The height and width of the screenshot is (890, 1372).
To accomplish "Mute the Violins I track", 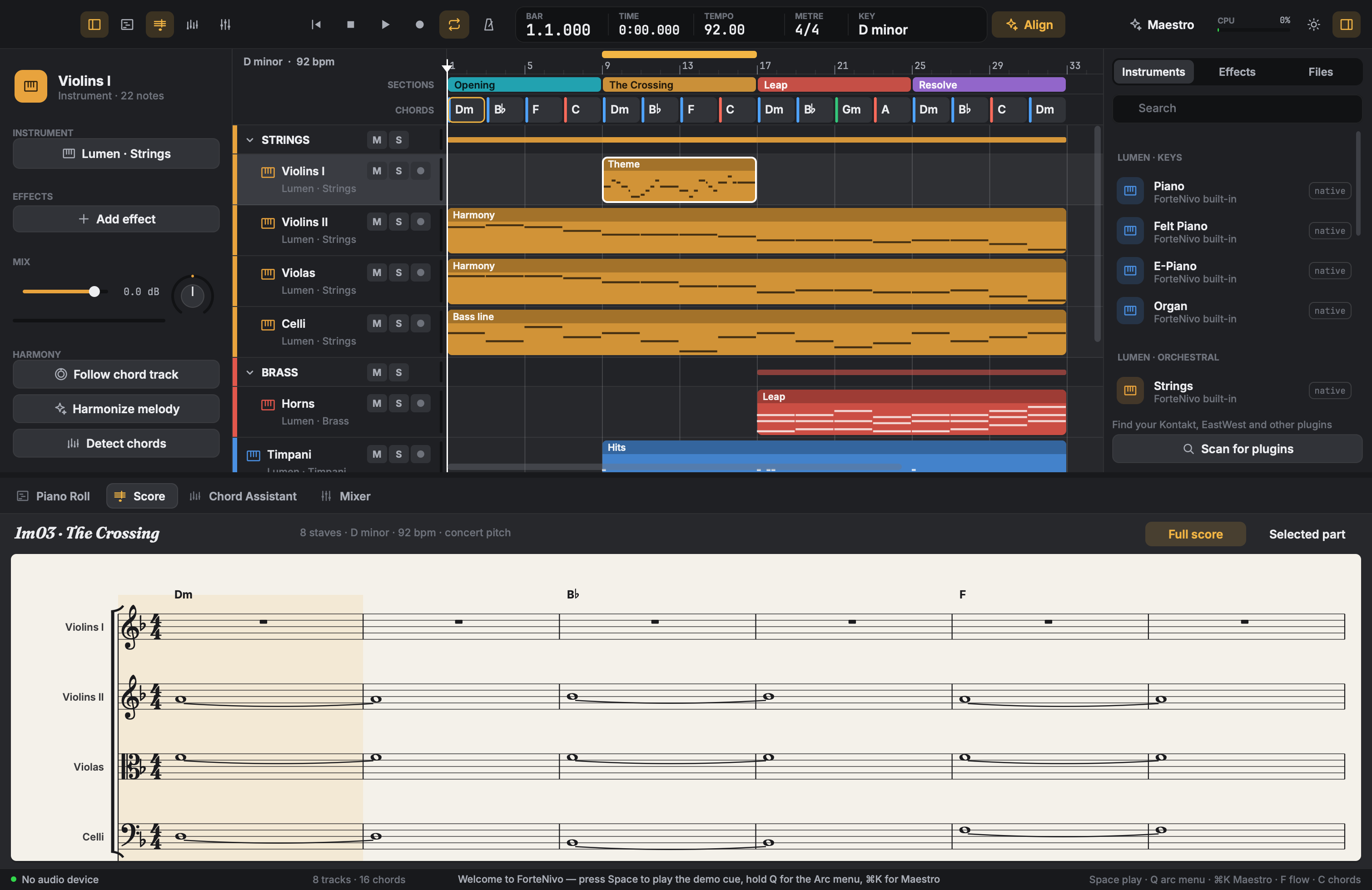I will pyautogui.click(x=377, y=171).
